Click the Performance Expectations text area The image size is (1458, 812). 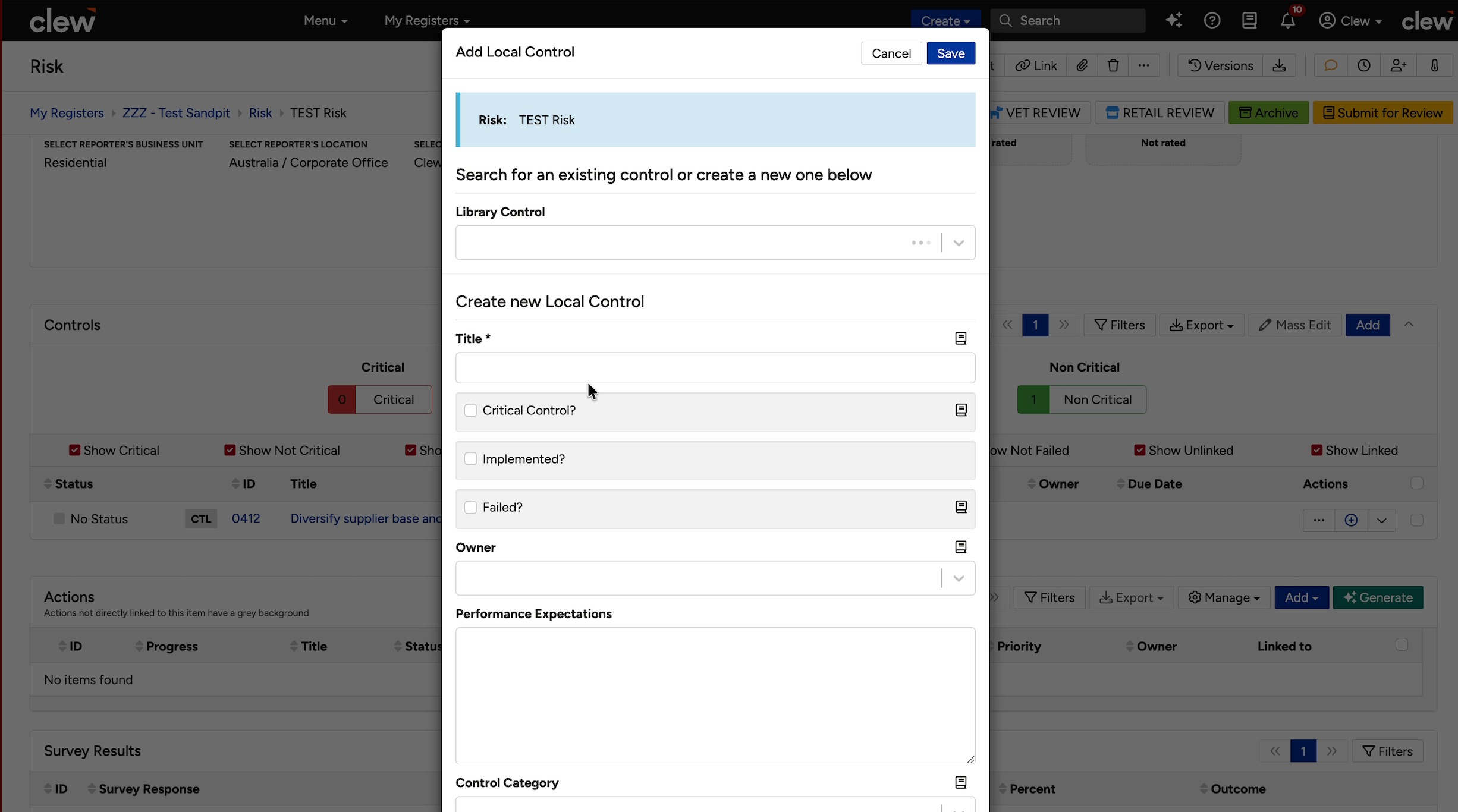[715, 695]
